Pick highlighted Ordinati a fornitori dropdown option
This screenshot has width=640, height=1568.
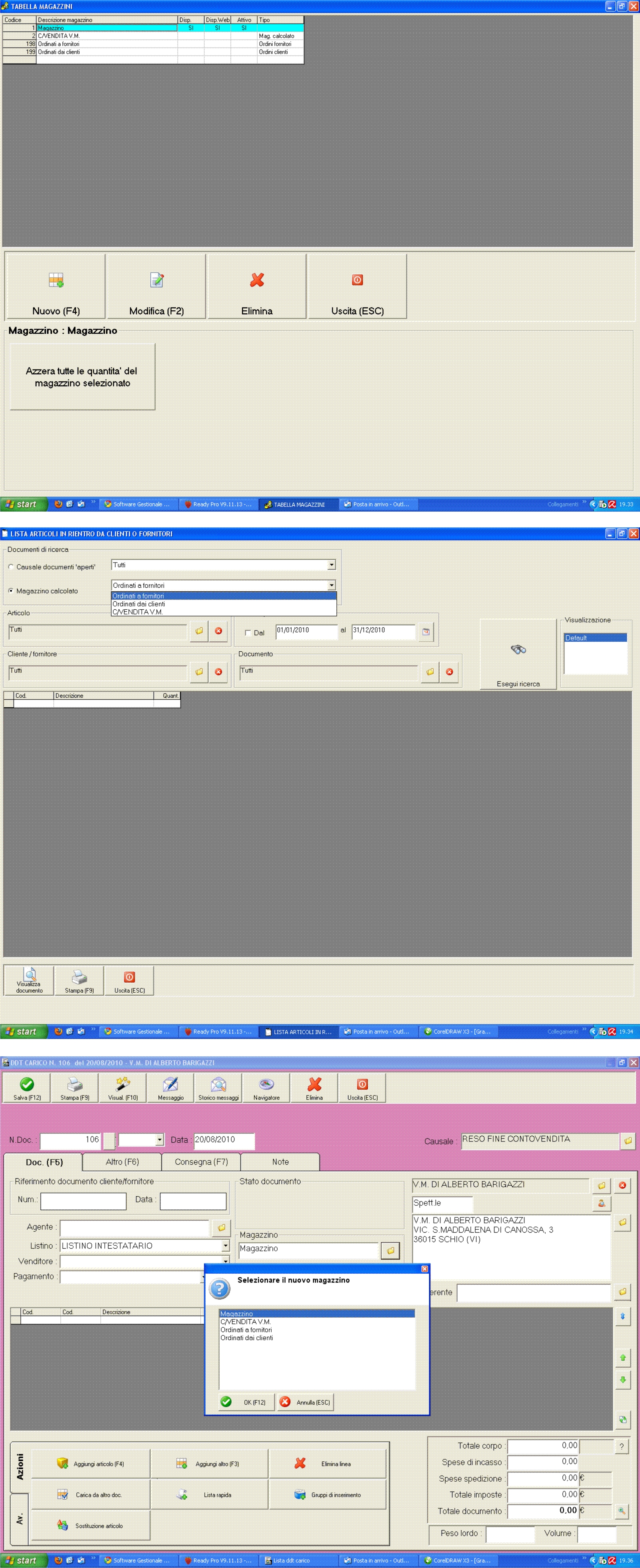click(224, 596)
